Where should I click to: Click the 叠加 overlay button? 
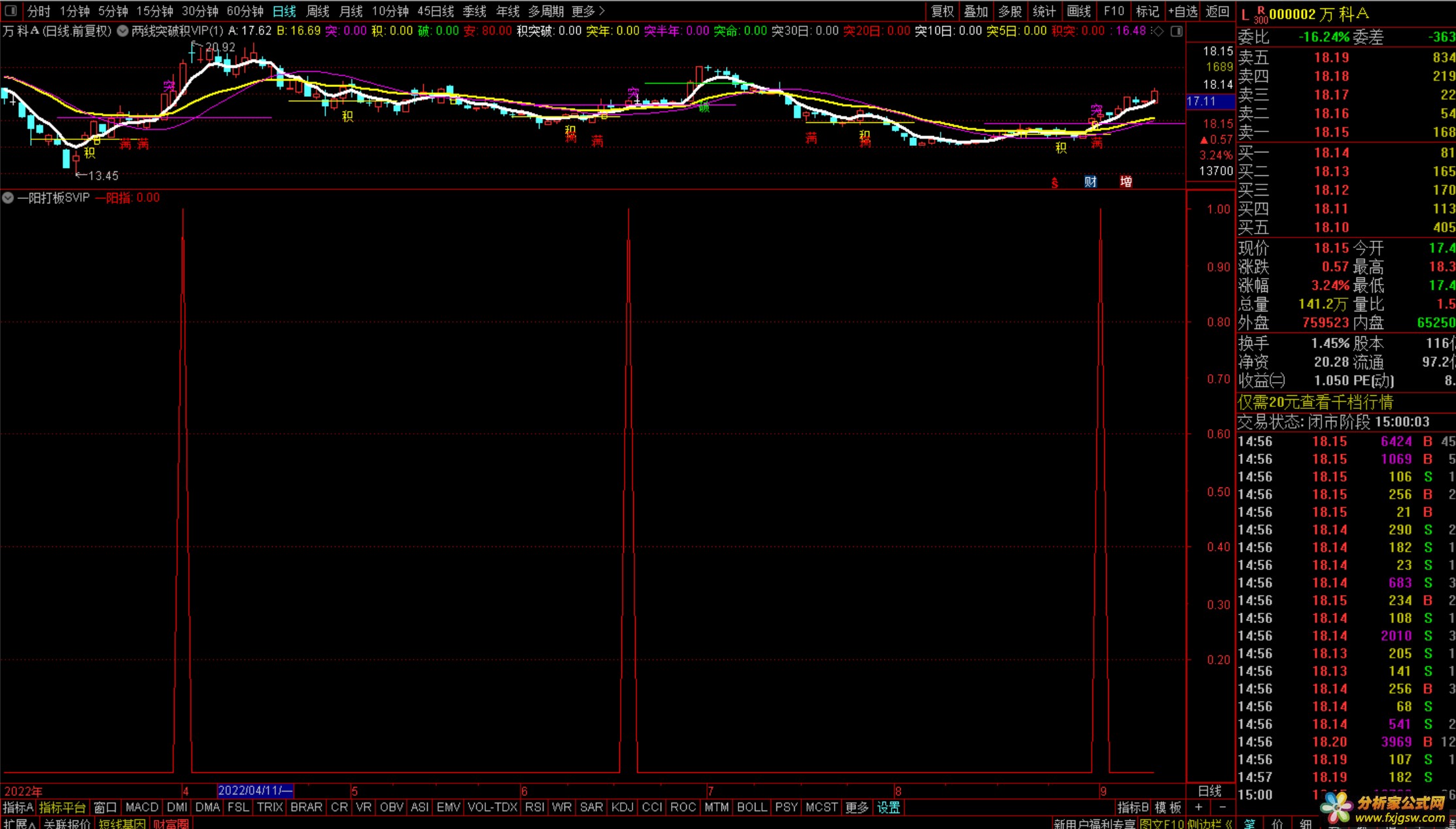tap(976, 11)
